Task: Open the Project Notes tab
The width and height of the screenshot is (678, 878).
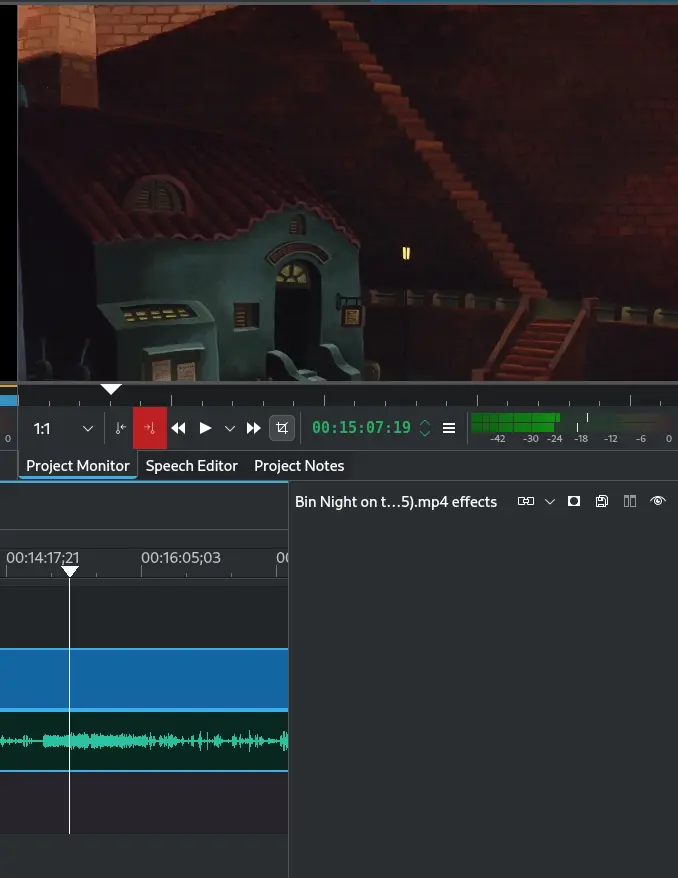Action: click(299, 466)
